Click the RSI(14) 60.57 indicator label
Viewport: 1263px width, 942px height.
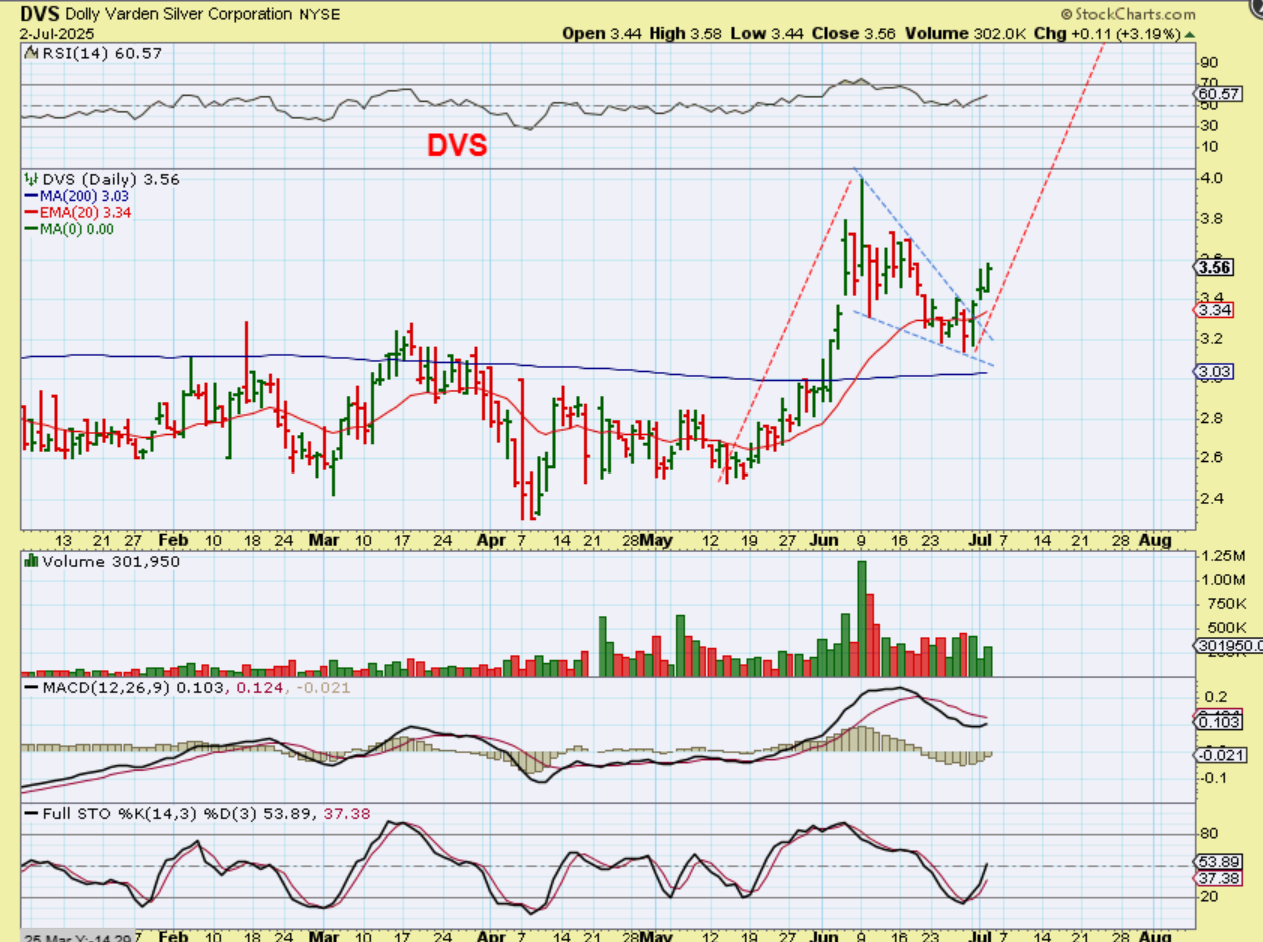pyautogui.click(x=67, y=50)
